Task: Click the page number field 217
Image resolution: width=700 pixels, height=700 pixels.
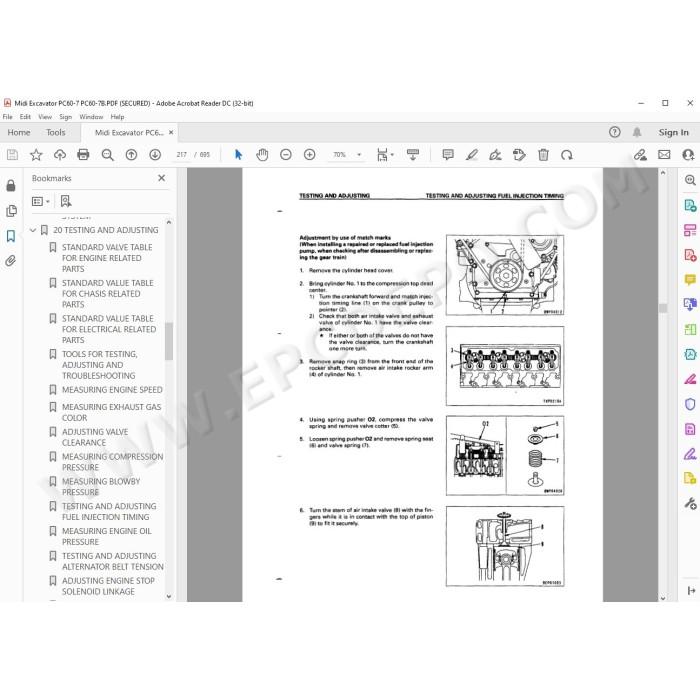Action: [x=181, y=155]
